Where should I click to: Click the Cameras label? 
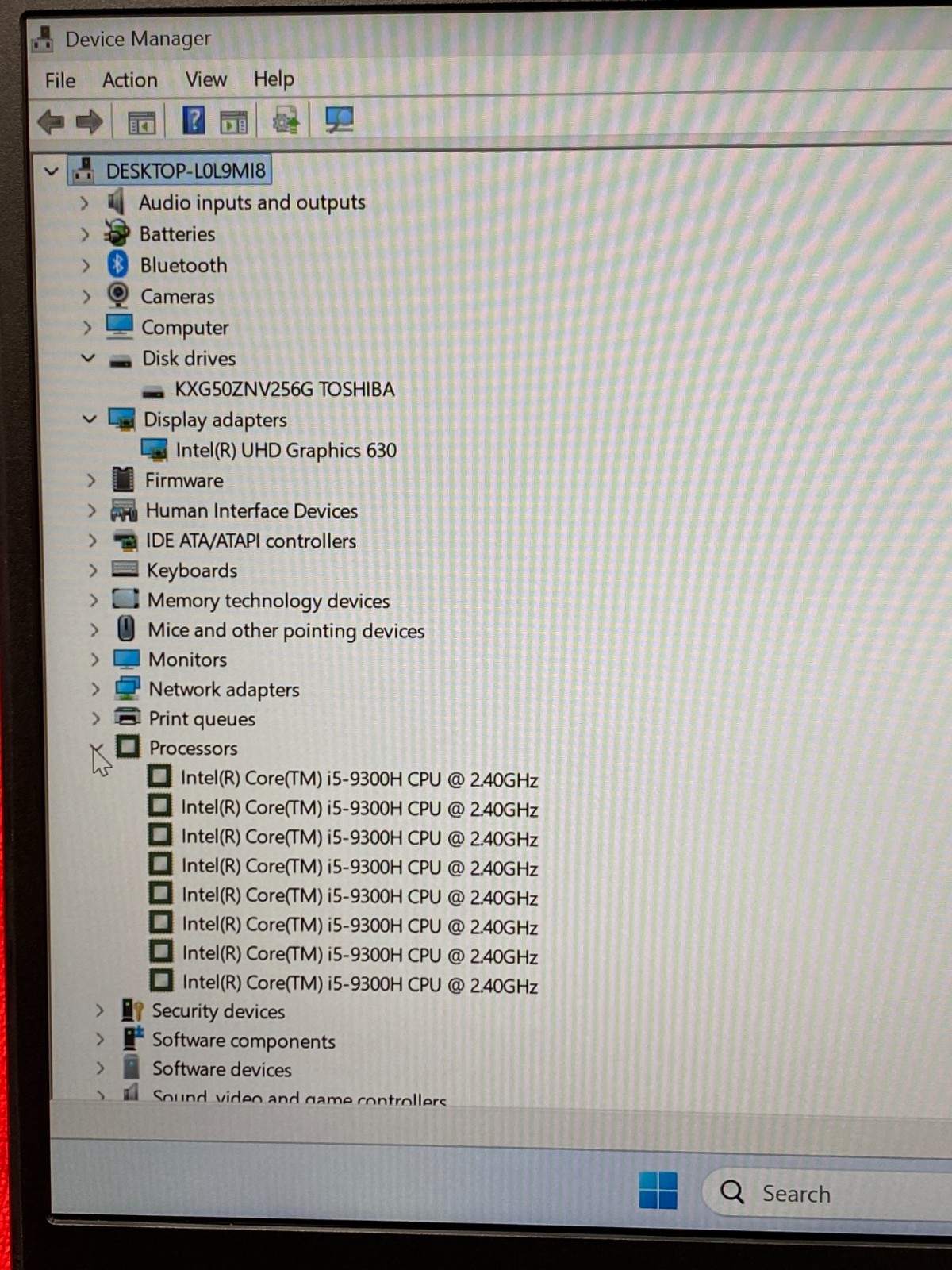pos(177,296)
